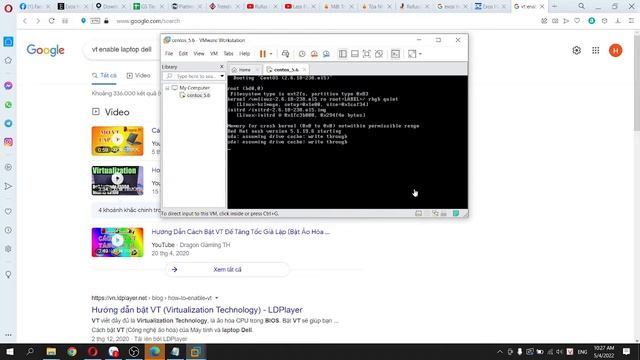Open the VMware Edit menu
Viewport: 640px width, 360px height.
point(183,54)
